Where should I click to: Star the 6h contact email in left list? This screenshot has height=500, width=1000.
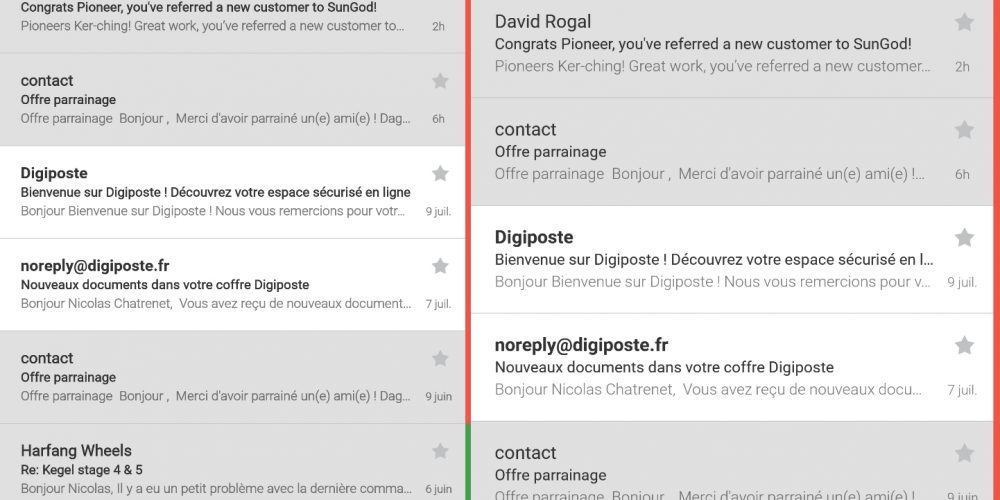(x=439, y=81)
